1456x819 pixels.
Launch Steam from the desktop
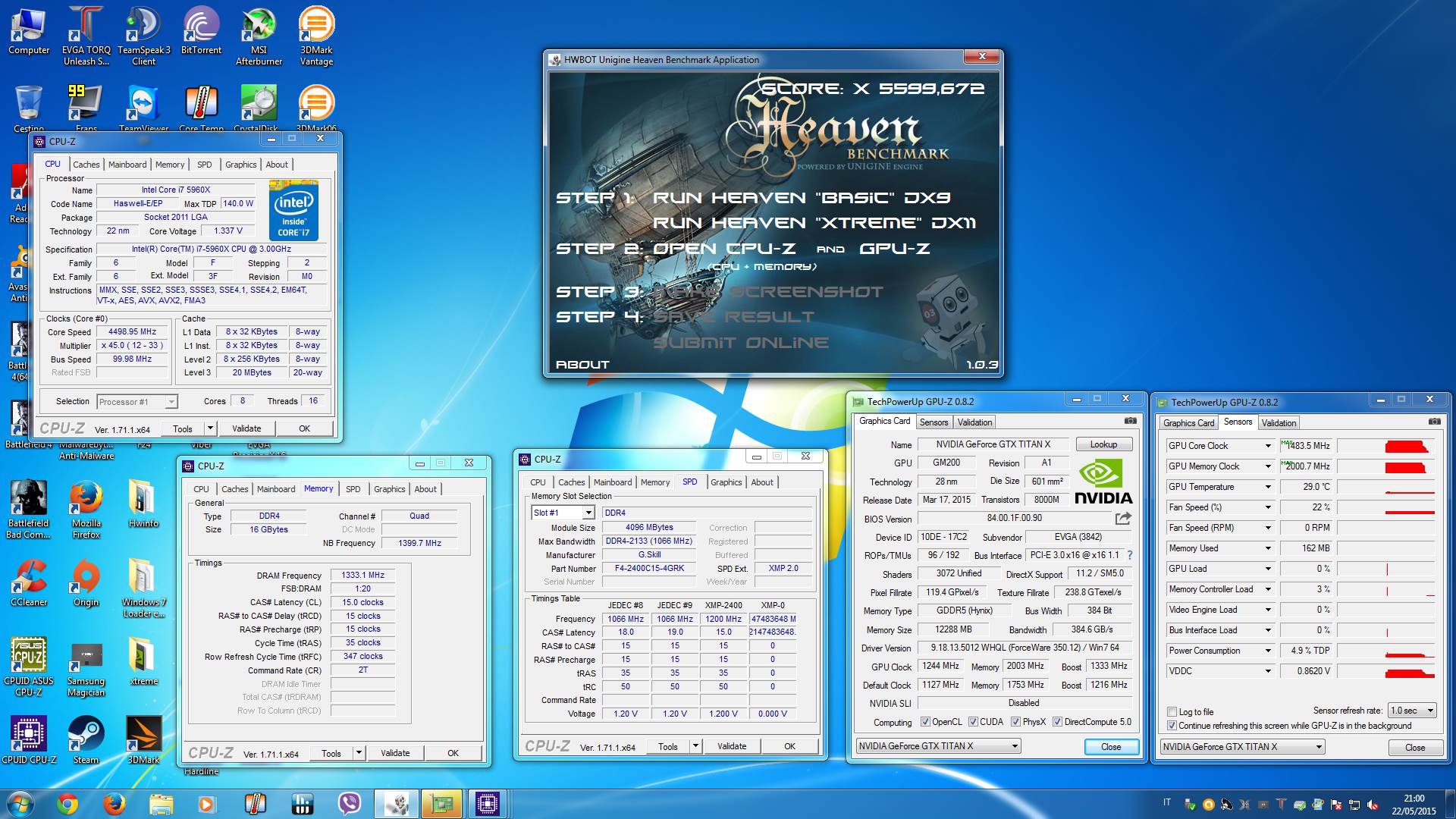coord(86,739)
